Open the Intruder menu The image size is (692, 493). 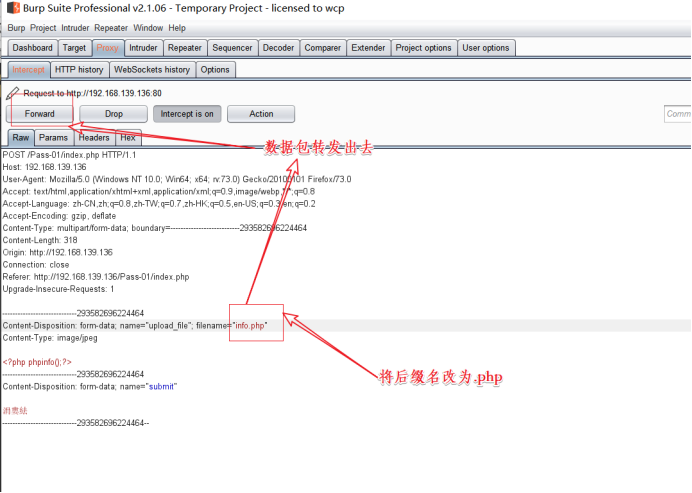point(75,28)
